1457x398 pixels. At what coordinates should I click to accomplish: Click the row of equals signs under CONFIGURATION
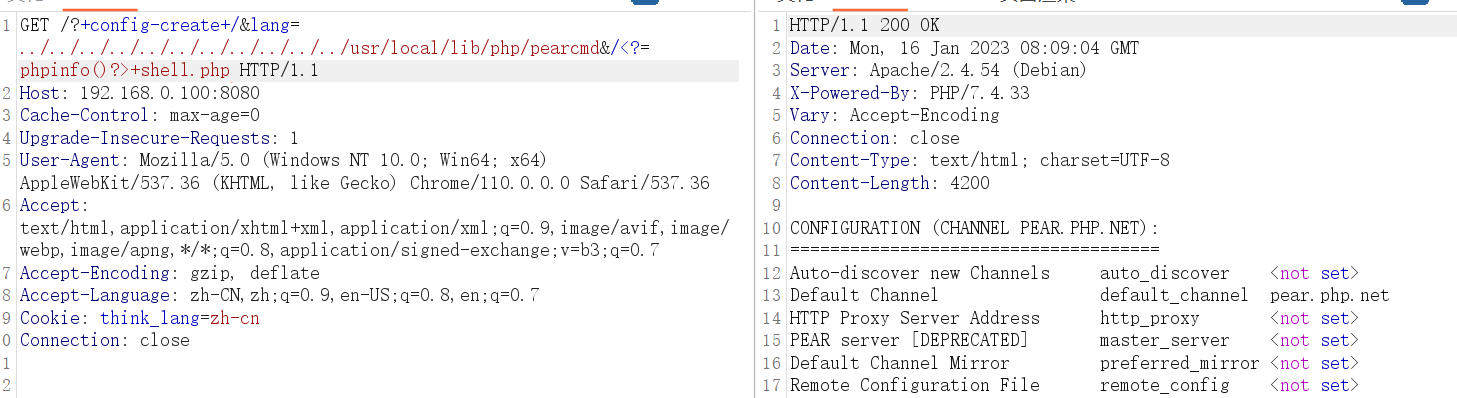coord(975,249)
